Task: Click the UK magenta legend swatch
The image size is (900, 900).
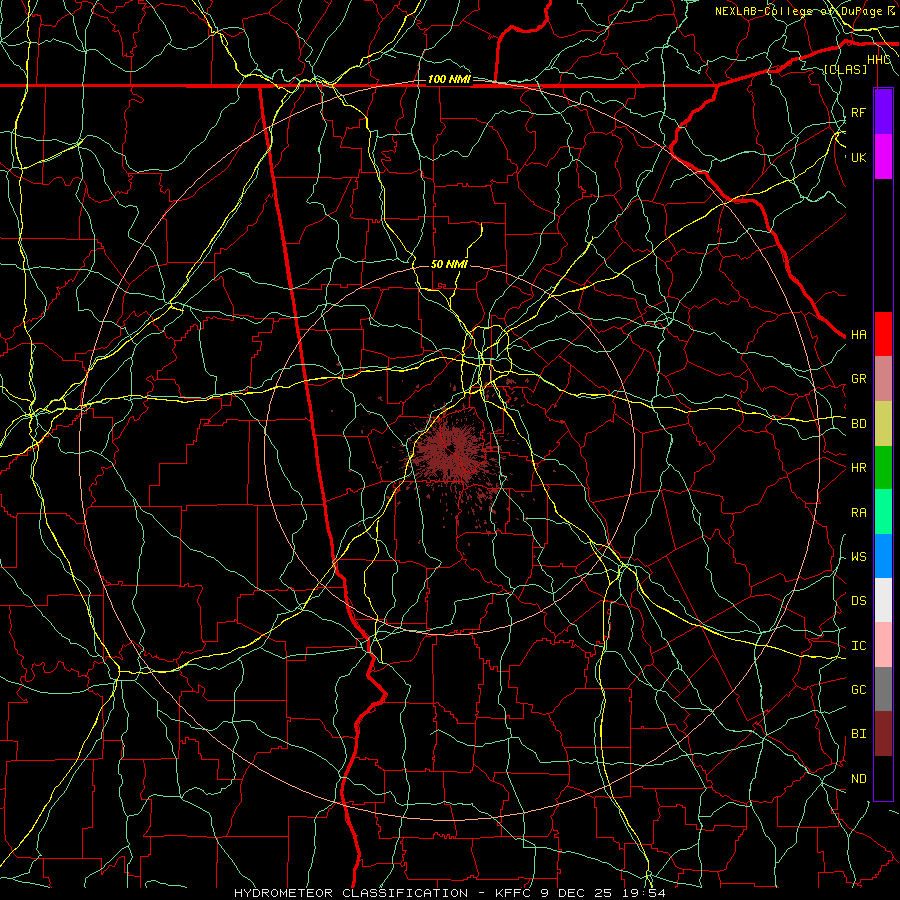Action: click(883, 156)
